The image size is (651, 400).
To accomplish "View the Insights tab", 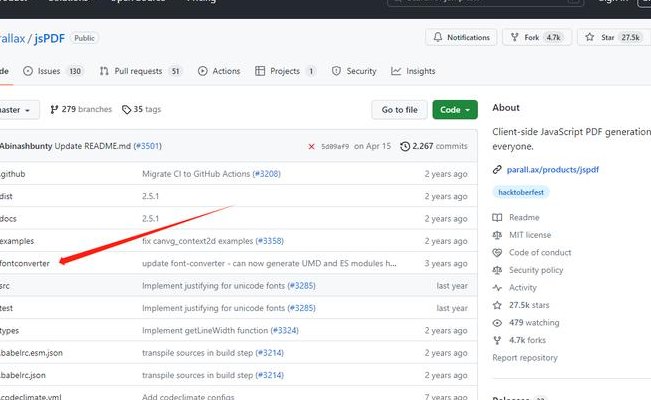I will click(x=413, y=71).
